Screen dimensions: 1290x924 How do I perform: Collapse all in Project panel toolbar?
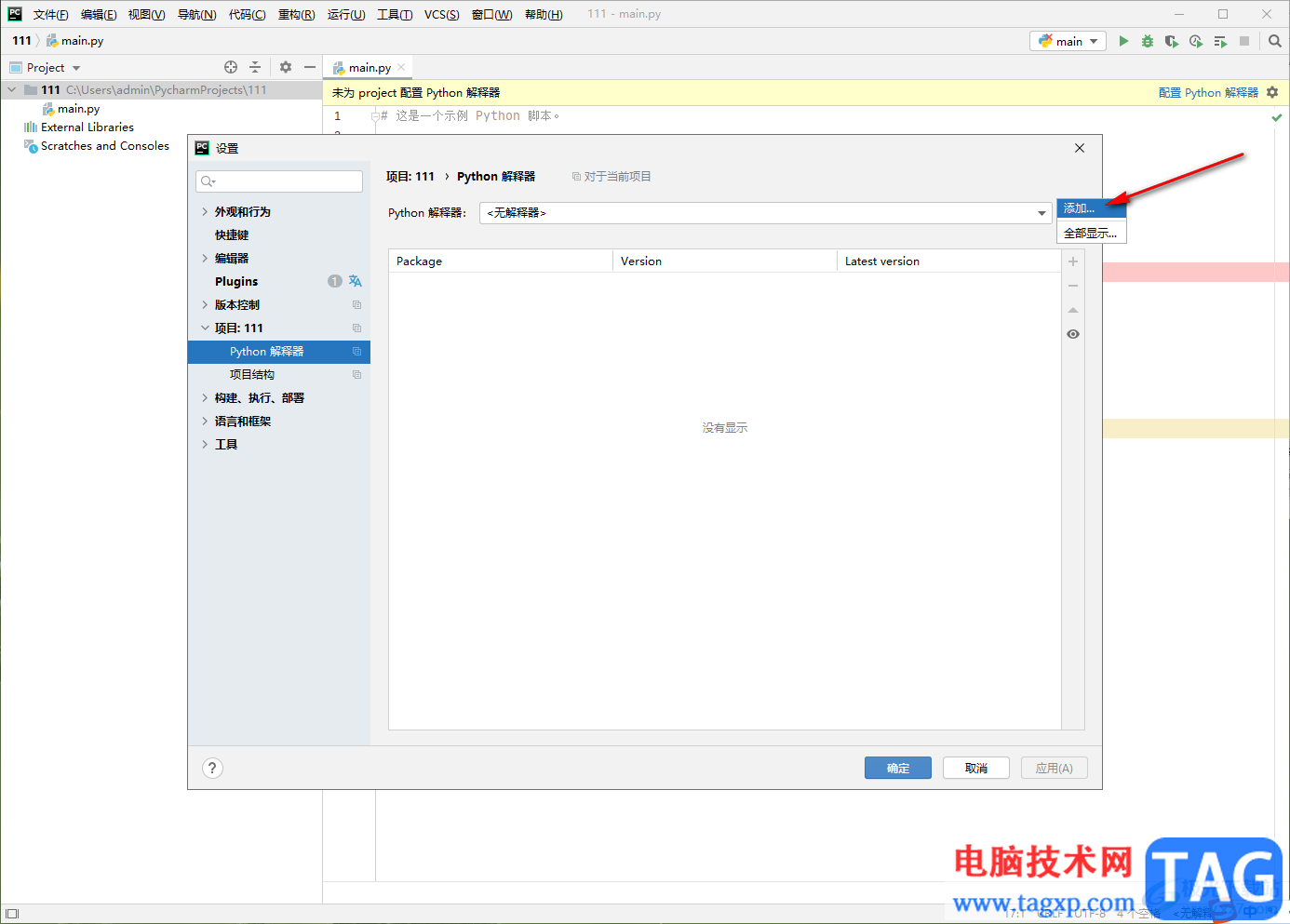pos(255,67)
